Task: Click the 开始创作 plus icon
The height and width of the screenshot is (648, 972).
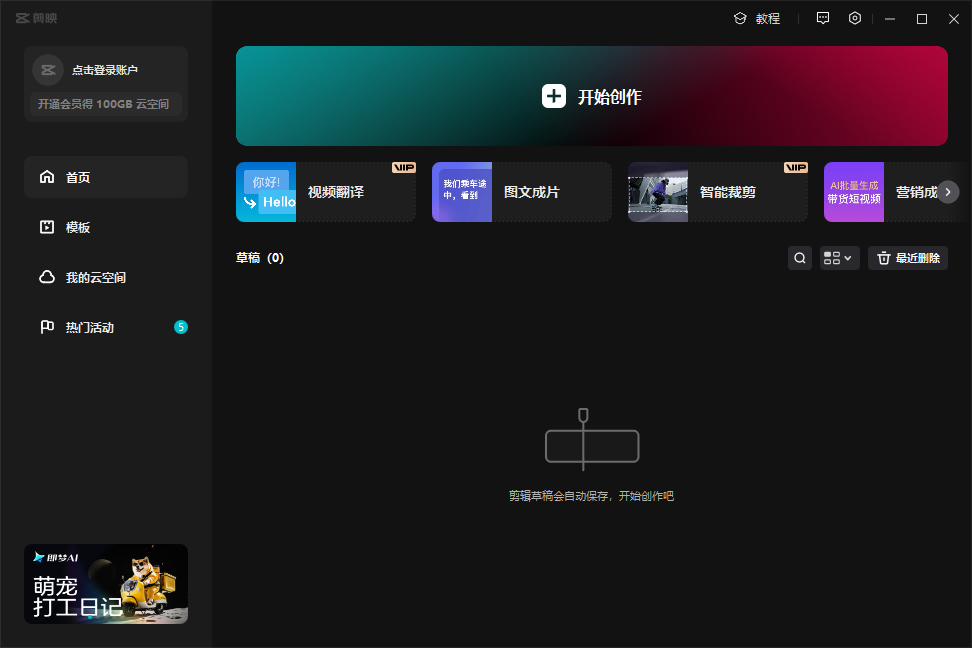Action: point(554,96)
